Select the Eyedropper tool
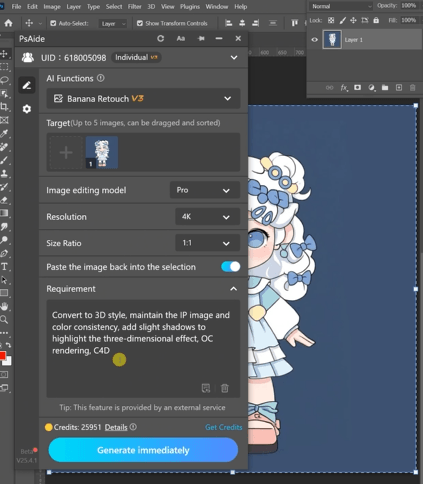 pyautogui.click(x=4, y=134)
